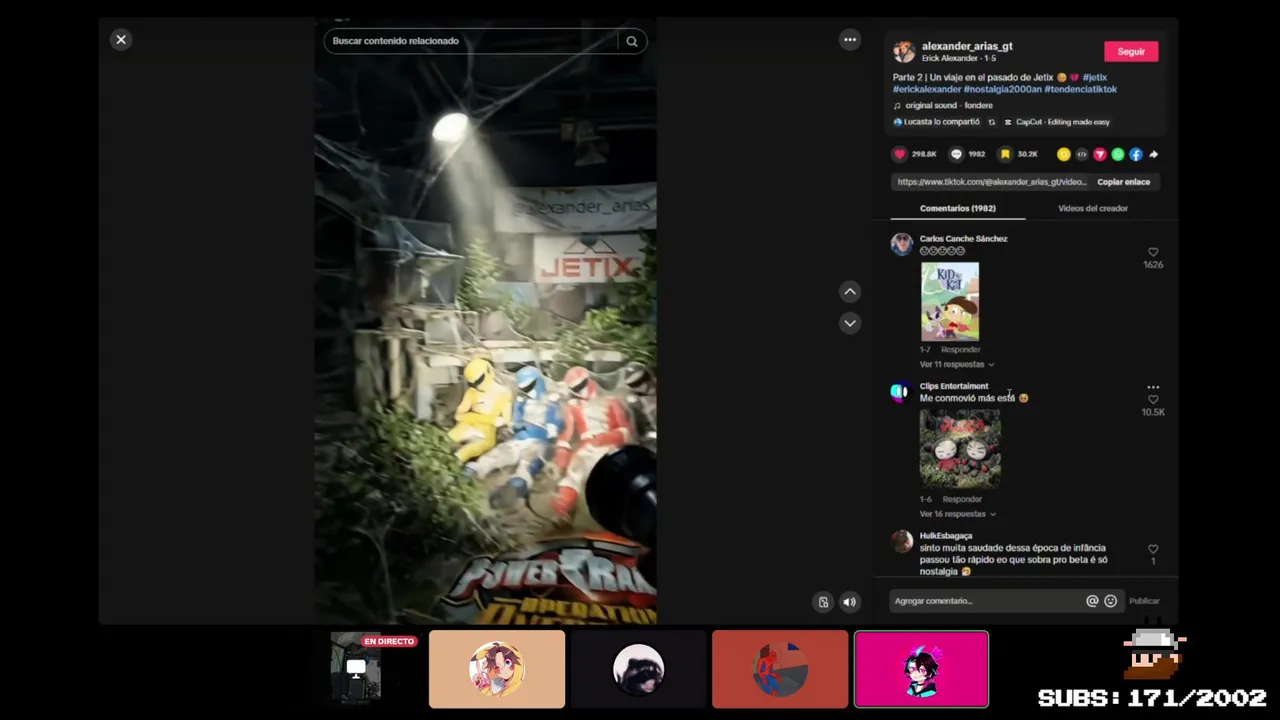Select the Spider-Man avatar tile

pyautogui.click(x=780, y=669)
